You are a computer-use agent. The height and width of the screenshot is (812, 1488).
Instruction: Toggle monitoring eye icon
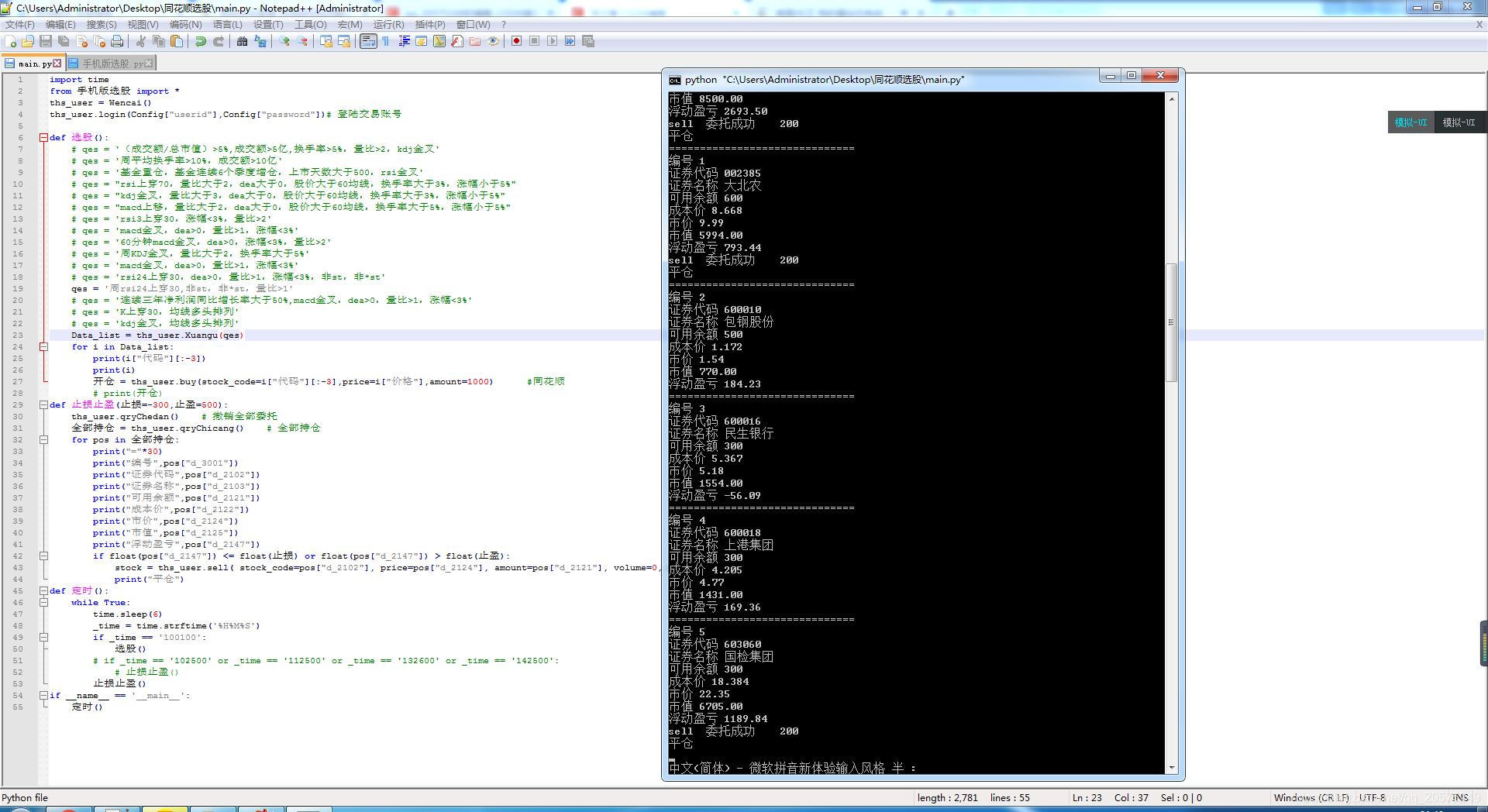[x=492, y=41]
